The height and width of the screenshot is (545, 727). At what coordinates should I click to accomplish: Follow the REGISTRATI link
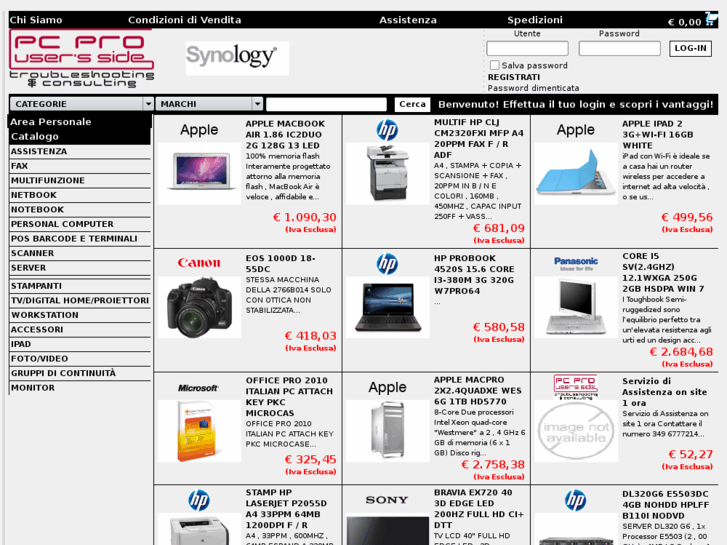pos(514,77)
